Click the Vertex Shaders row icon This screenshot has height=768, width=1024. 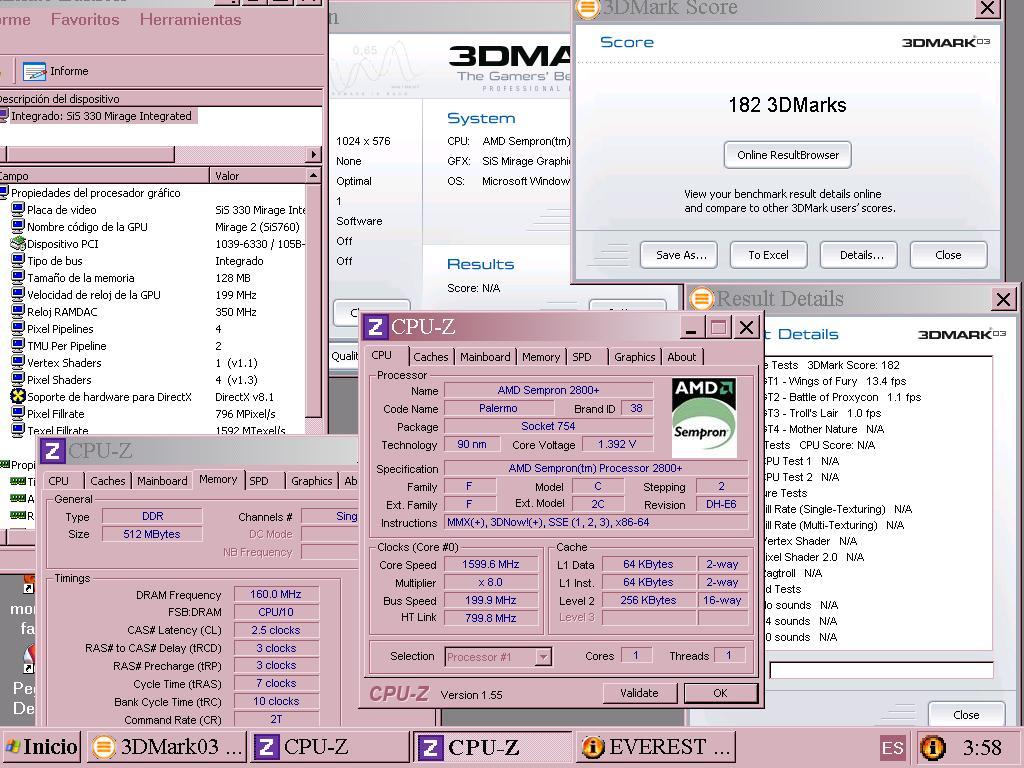(18, 362)
